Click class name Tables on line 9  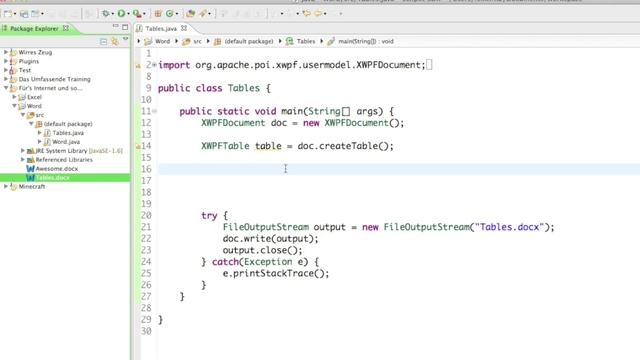tap(244, 88)
